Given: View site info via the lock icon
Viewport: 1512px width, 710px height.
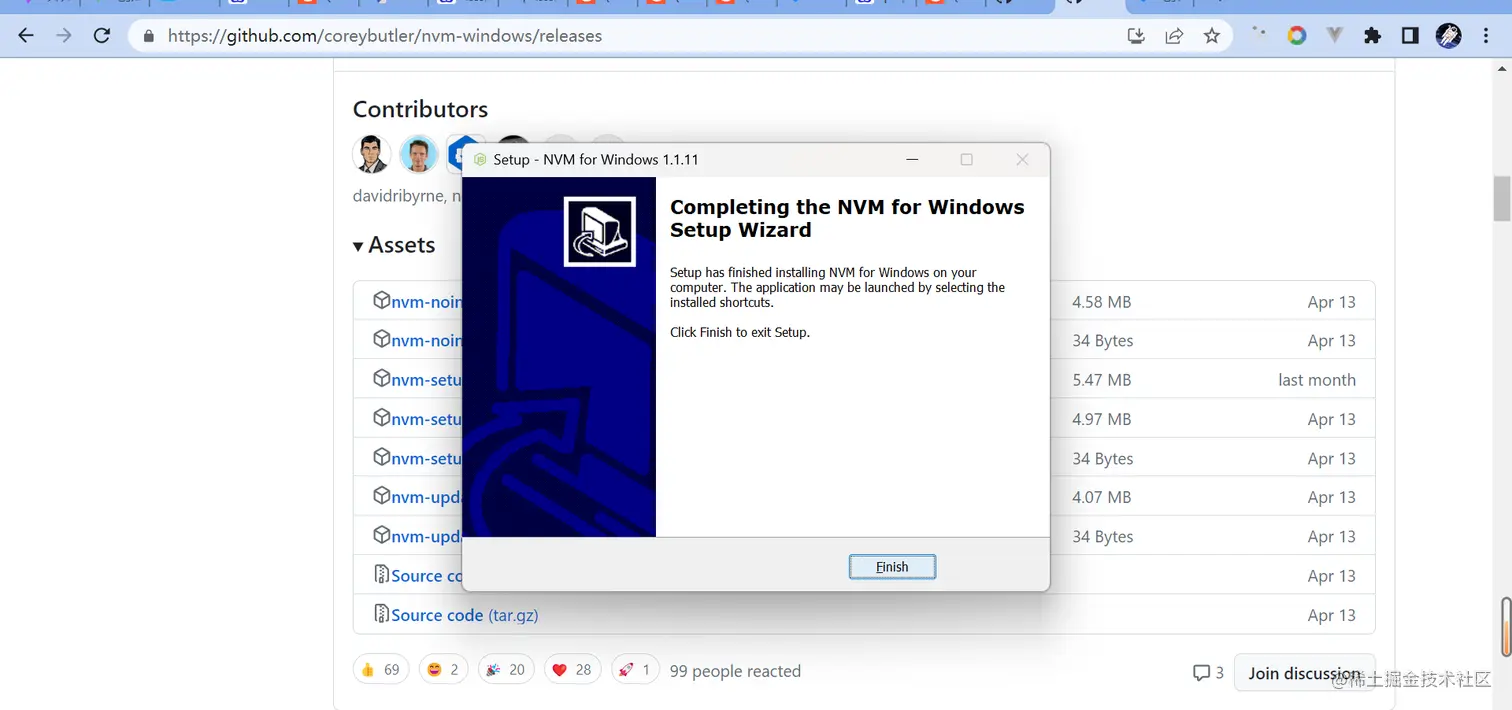Looking at the screenshot, I should pos(150,36).
